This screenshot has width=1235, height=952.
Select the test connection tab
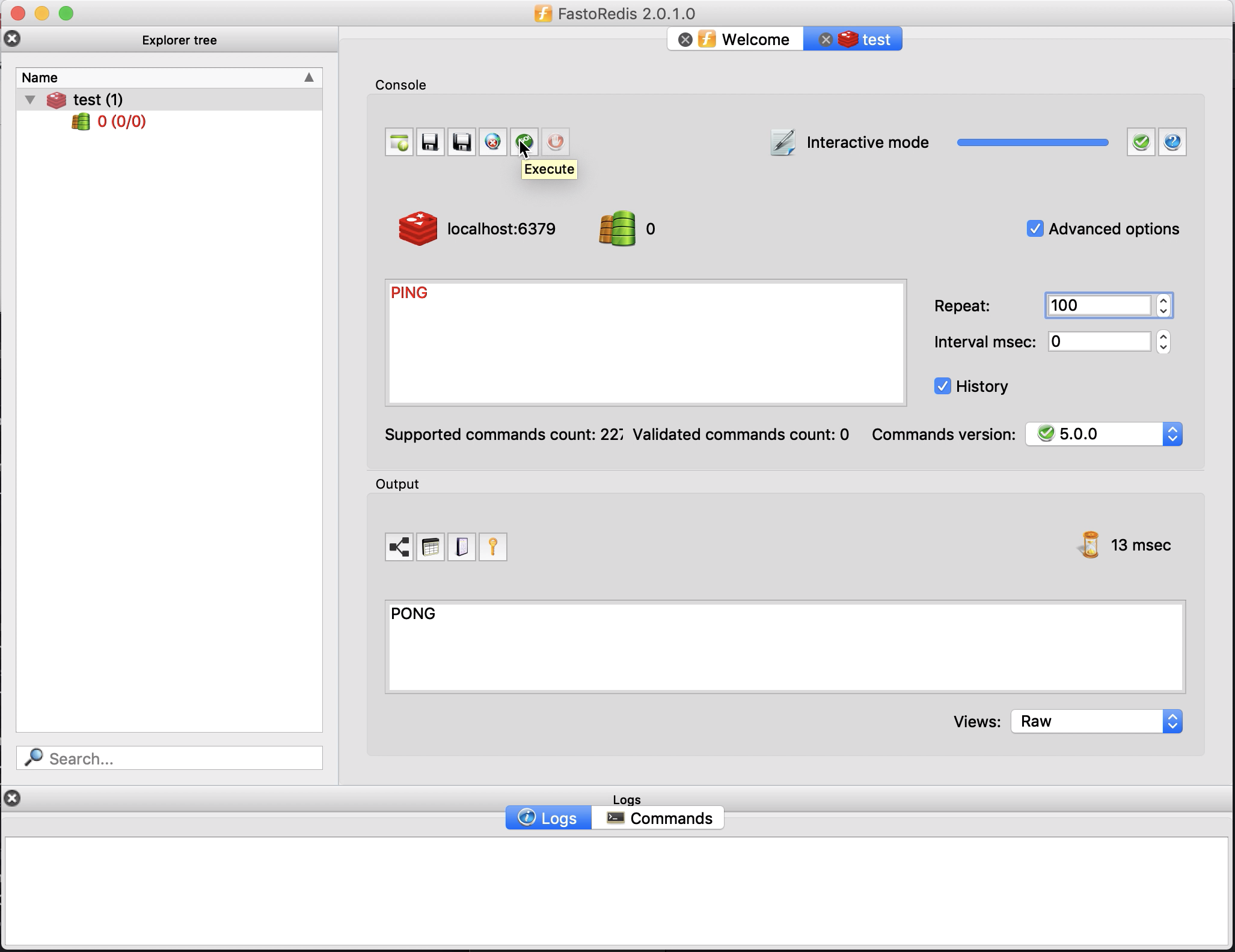coord(853,40)
